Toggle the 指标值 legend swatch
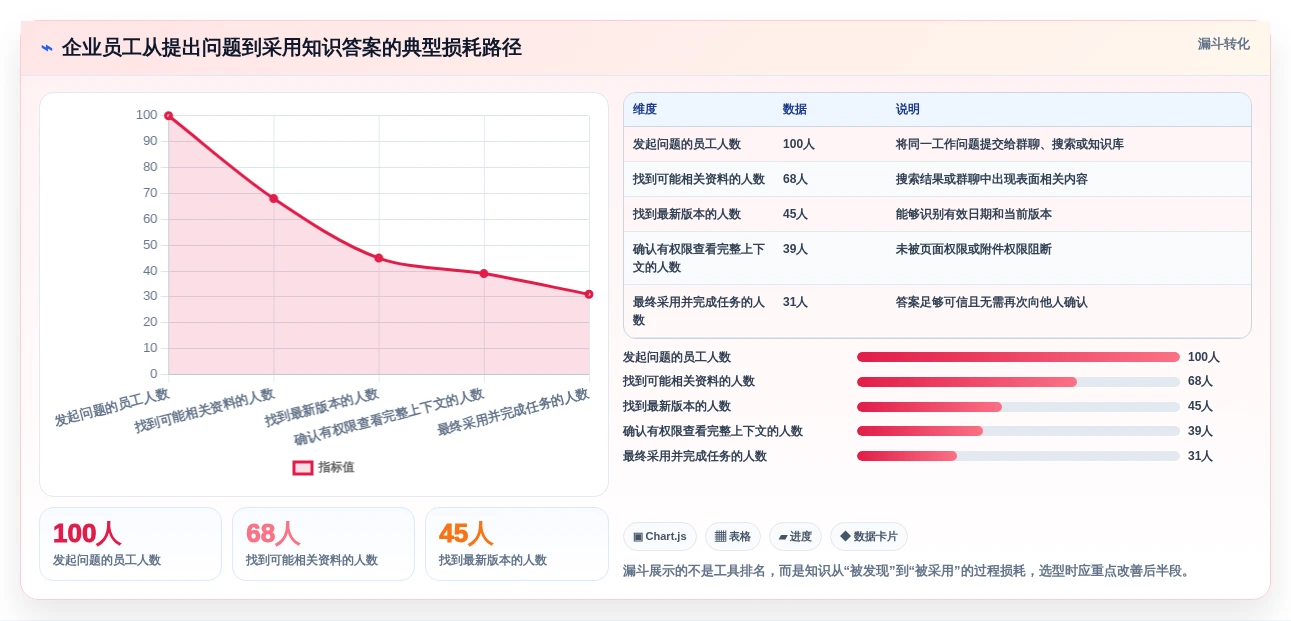 (303, 467)
